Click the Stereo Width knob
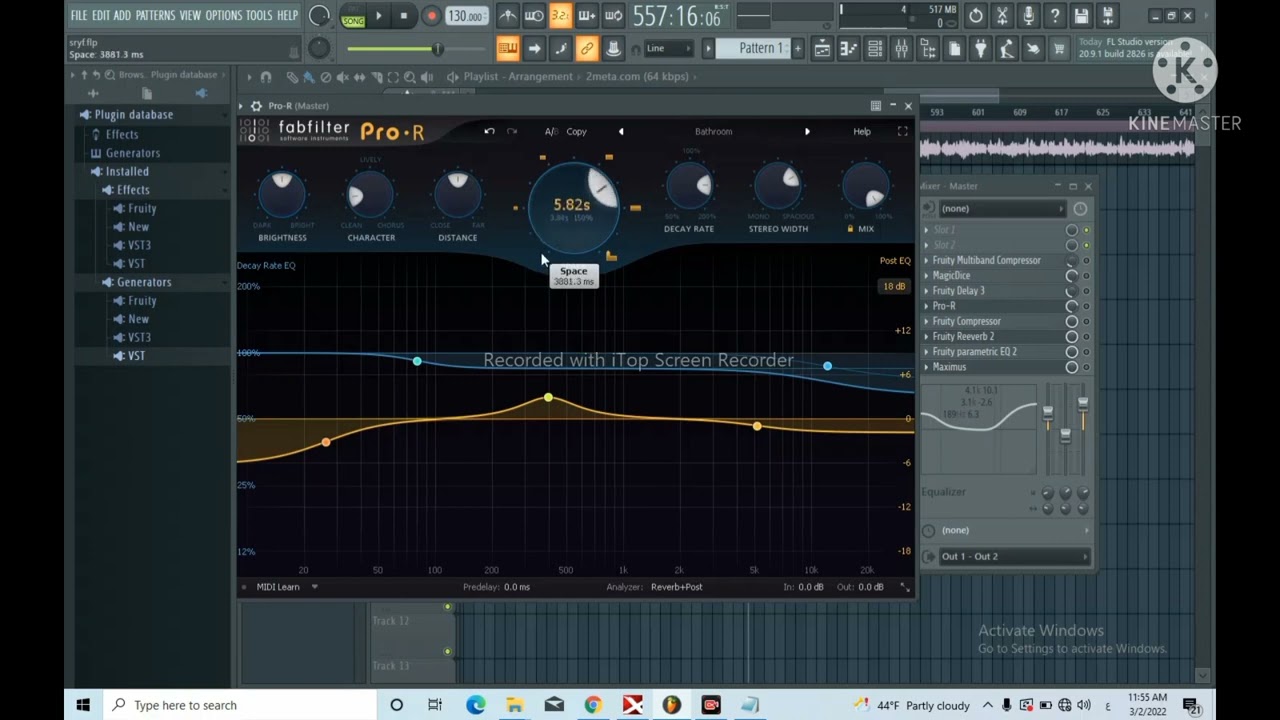The height and width of the screenshot is (720, 1280). click(x=778, y=185)
